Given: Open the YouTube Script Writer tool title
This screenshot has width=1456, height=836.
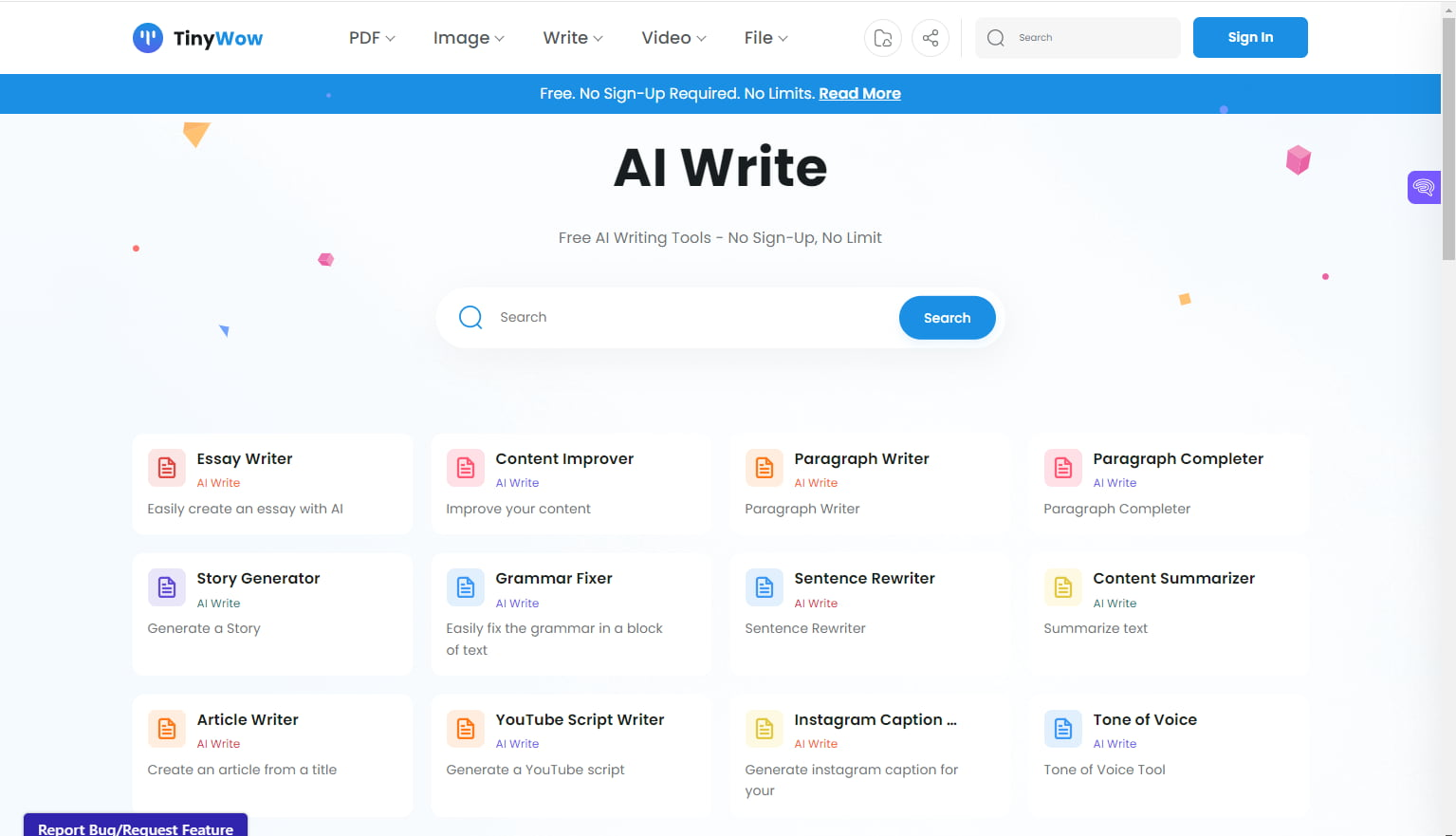Looking at the screenshot, I should (x=580, y=719).
